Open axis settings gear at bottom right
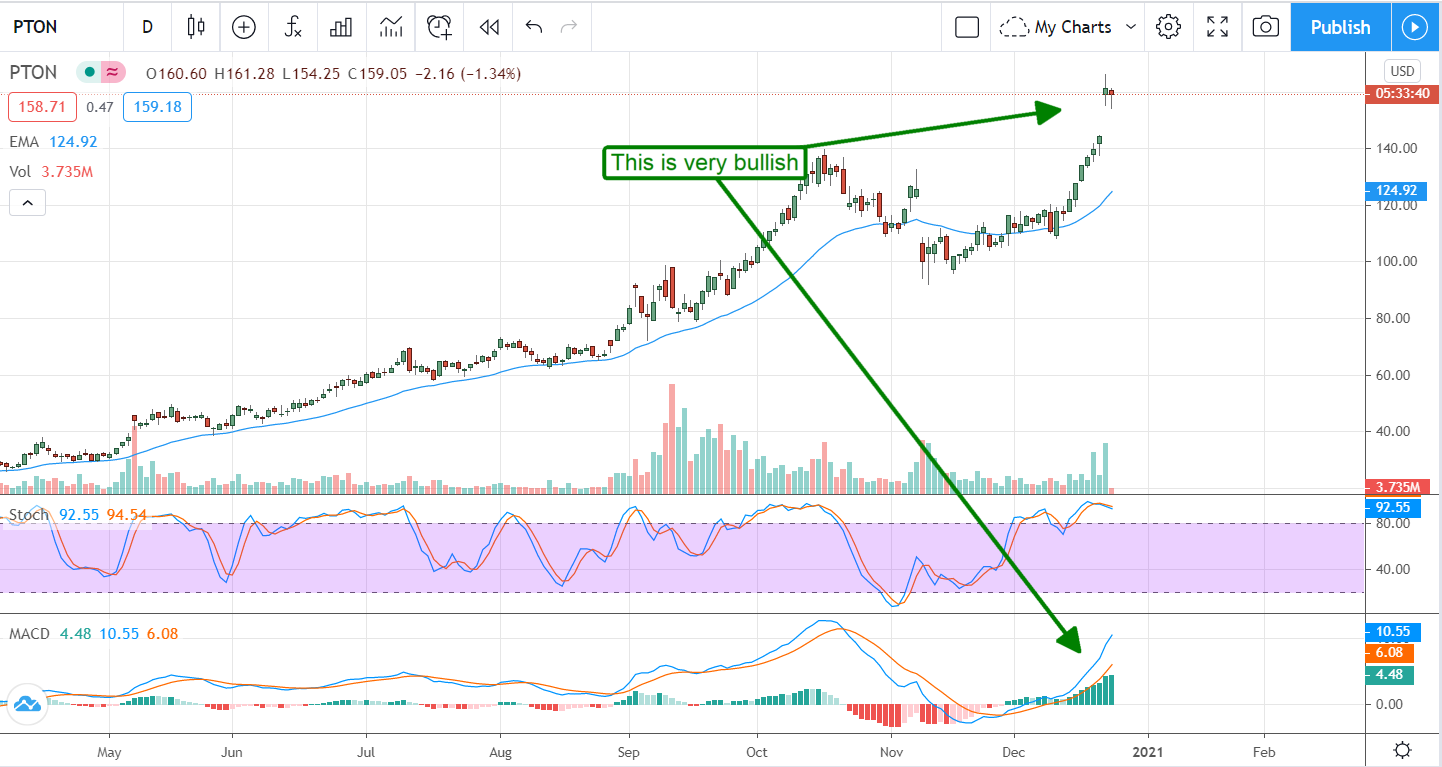Screen dimensions: 1442x767 click(x=1403, y=750)
